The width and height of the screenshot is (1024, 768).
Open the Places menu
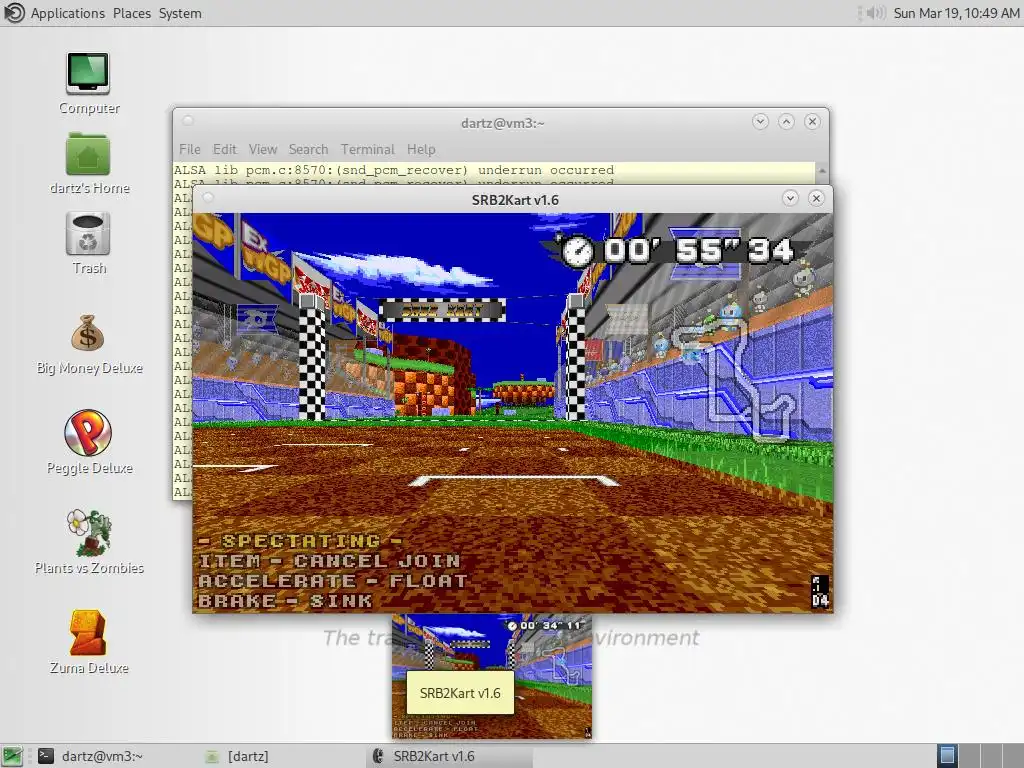[132, 13]
